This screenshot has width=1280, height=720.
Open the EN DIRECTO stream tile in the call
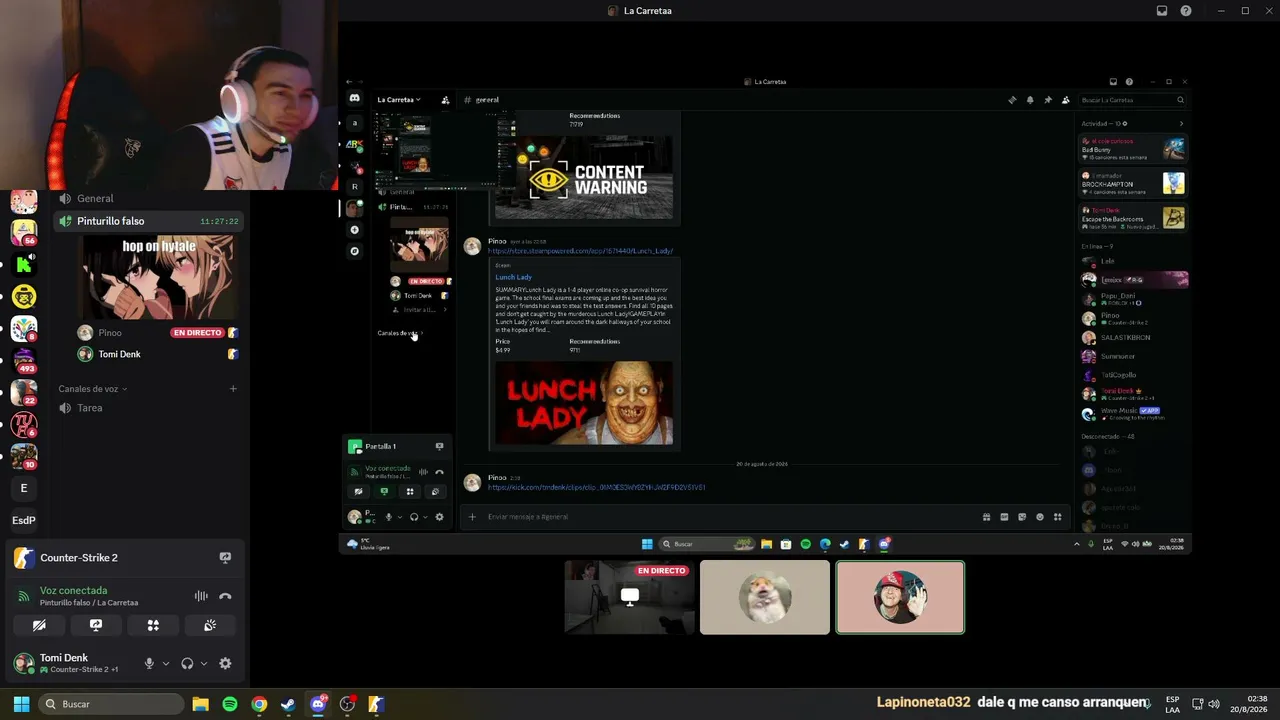point(629,597)
